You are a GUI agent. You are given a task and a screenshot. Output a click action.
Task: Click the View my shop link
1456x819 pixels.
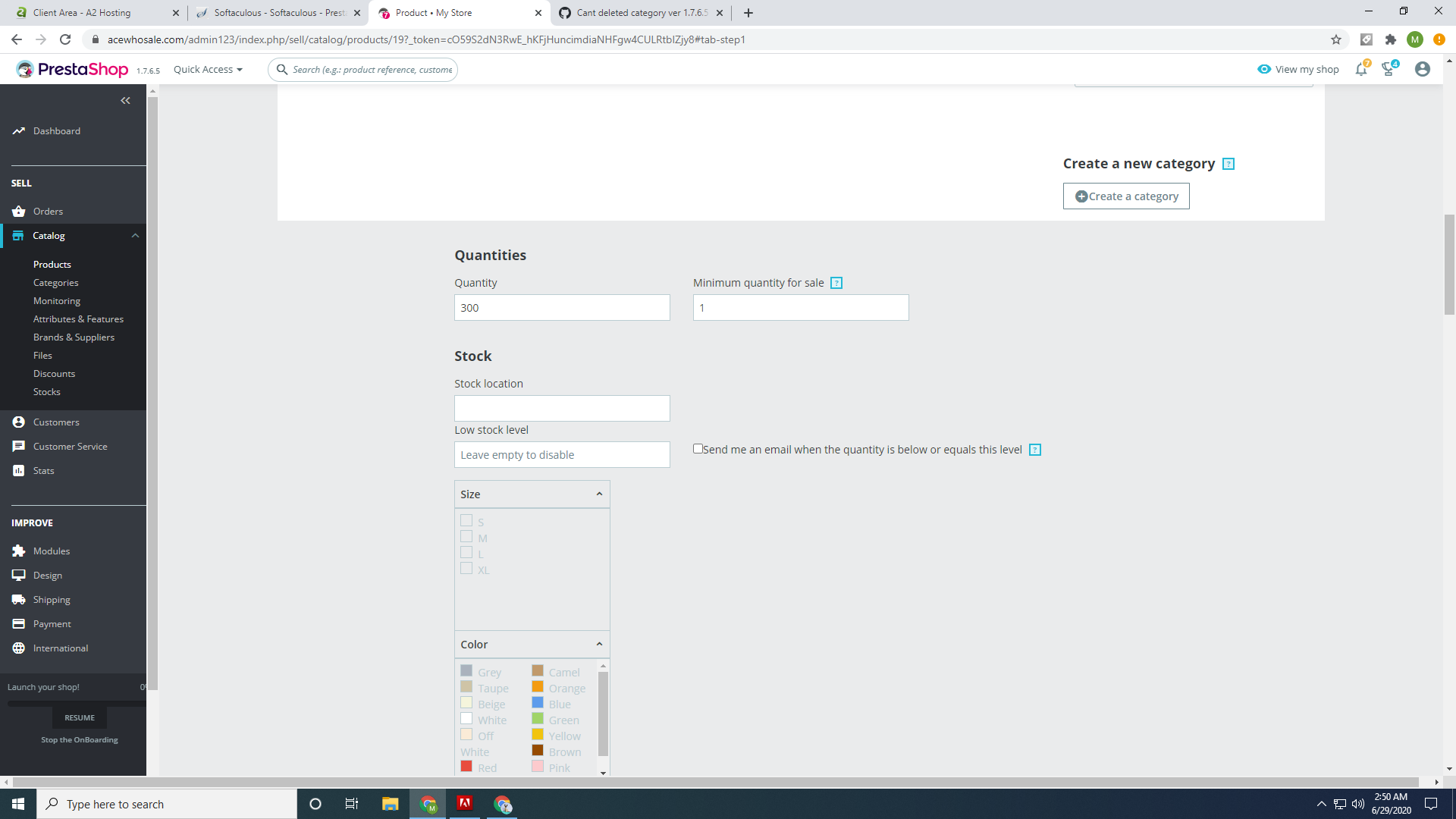pyautogui.click(x=1298, y=69)
